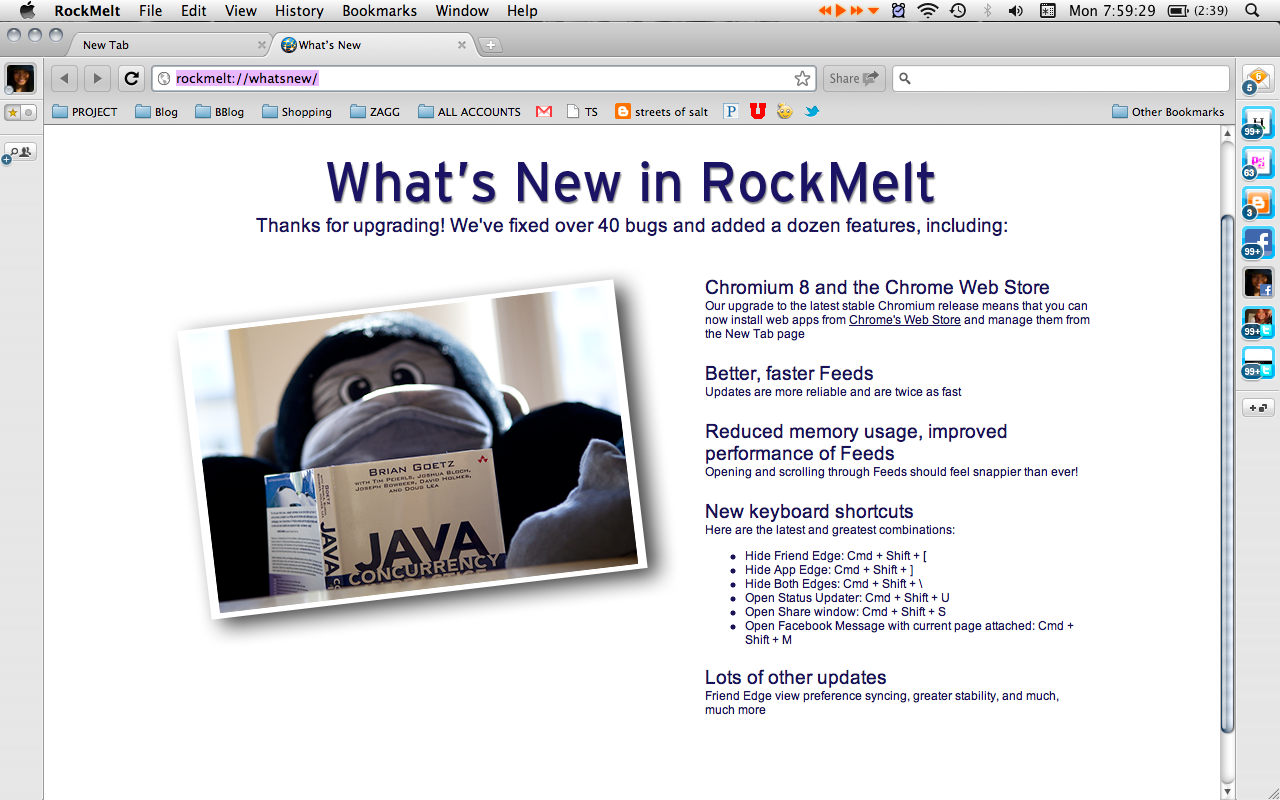The height and width of the screenshot is (800, 1280).
Task: Open the Blog bookmarks folder
Action: point(157,112)
